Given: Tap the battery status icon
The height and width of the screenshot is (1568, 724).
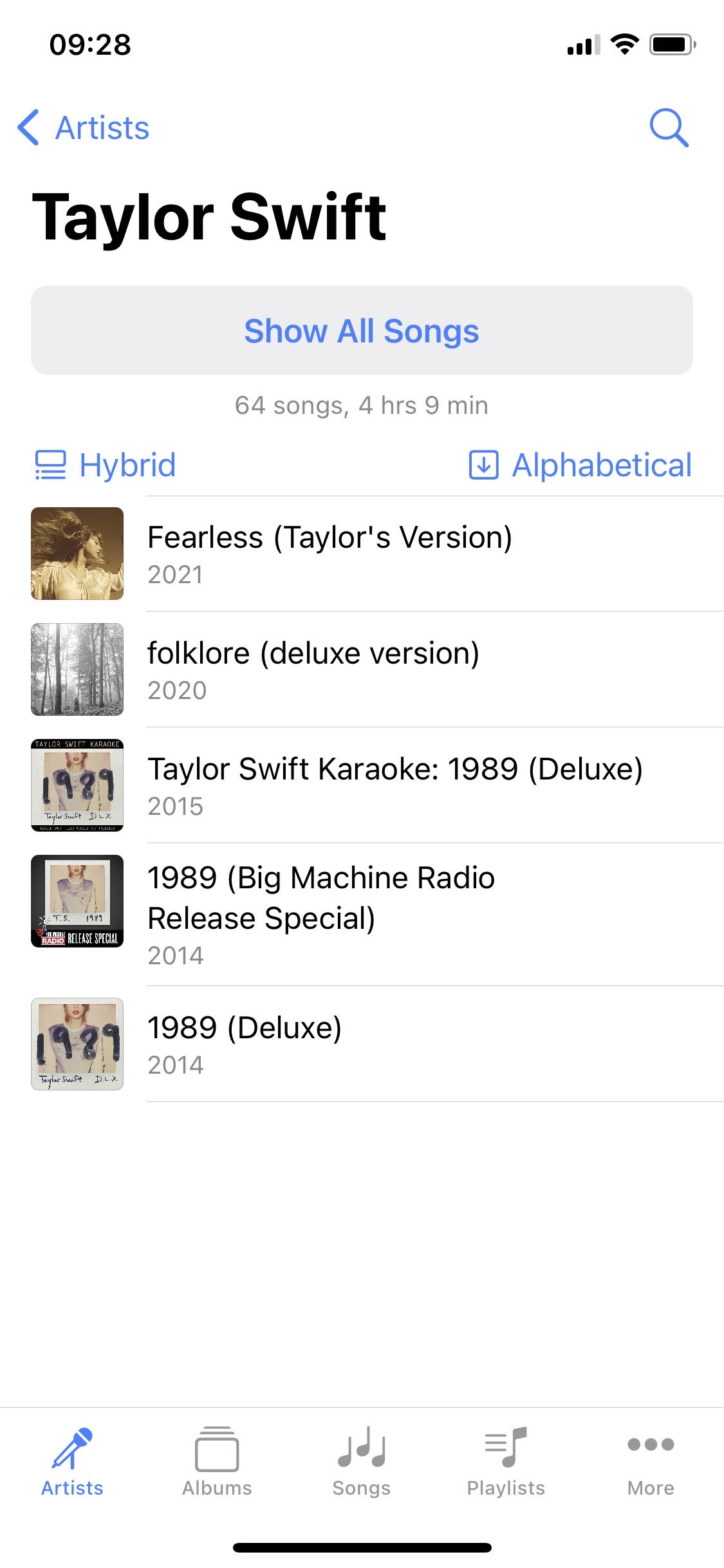Looking at the screenshot, I should [673, 44].
